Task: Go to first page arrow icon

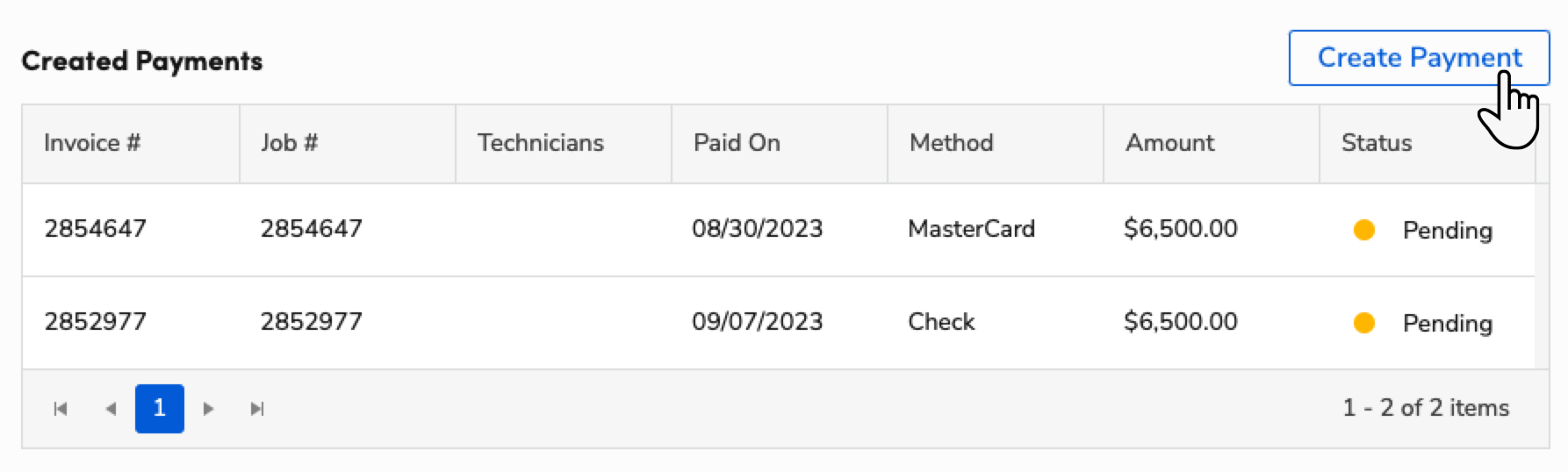Action: pyautogui.click(x=61, y=409)
